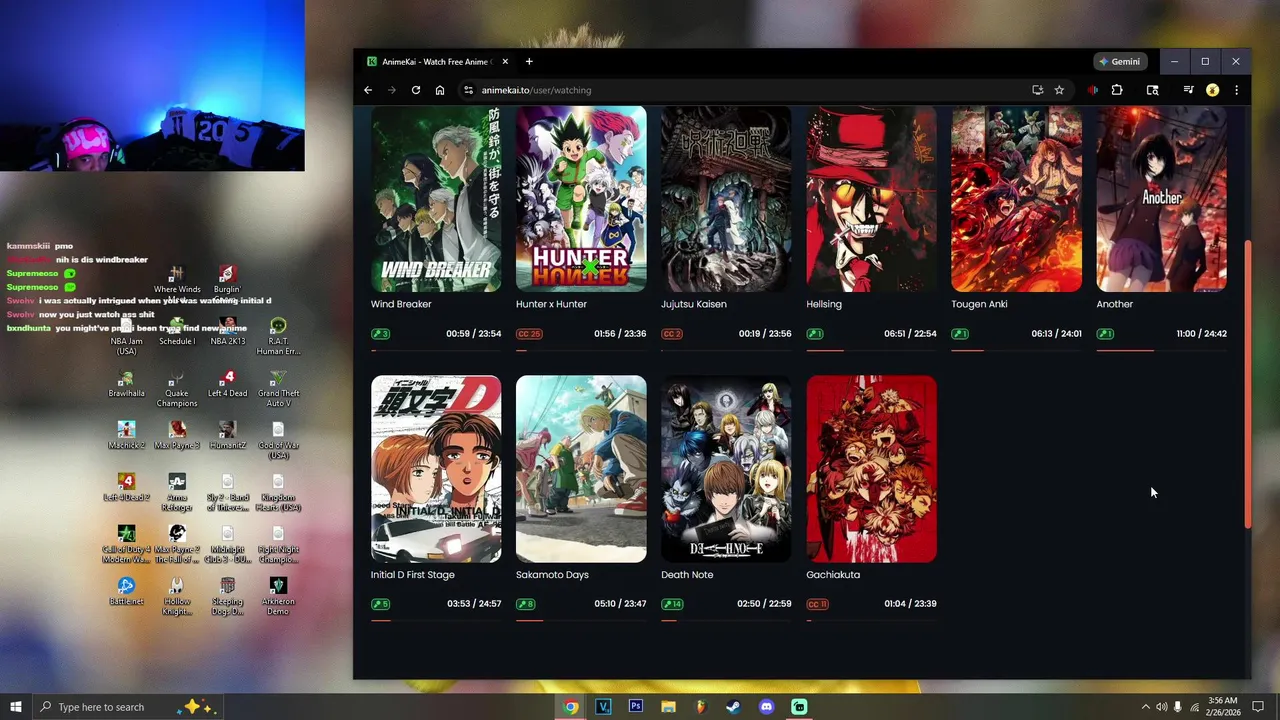This screenshot has height=720, width=1280.
Task: Click the Death Note title link
Action: [x=687, y=575]
